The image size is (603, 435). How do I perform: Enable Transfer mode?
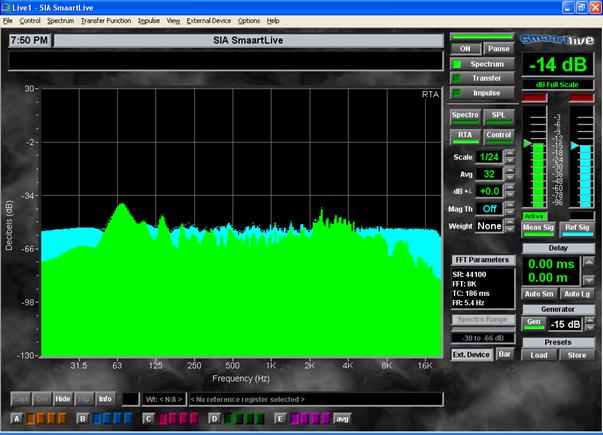pyautogui.click(x=486, y=77)
